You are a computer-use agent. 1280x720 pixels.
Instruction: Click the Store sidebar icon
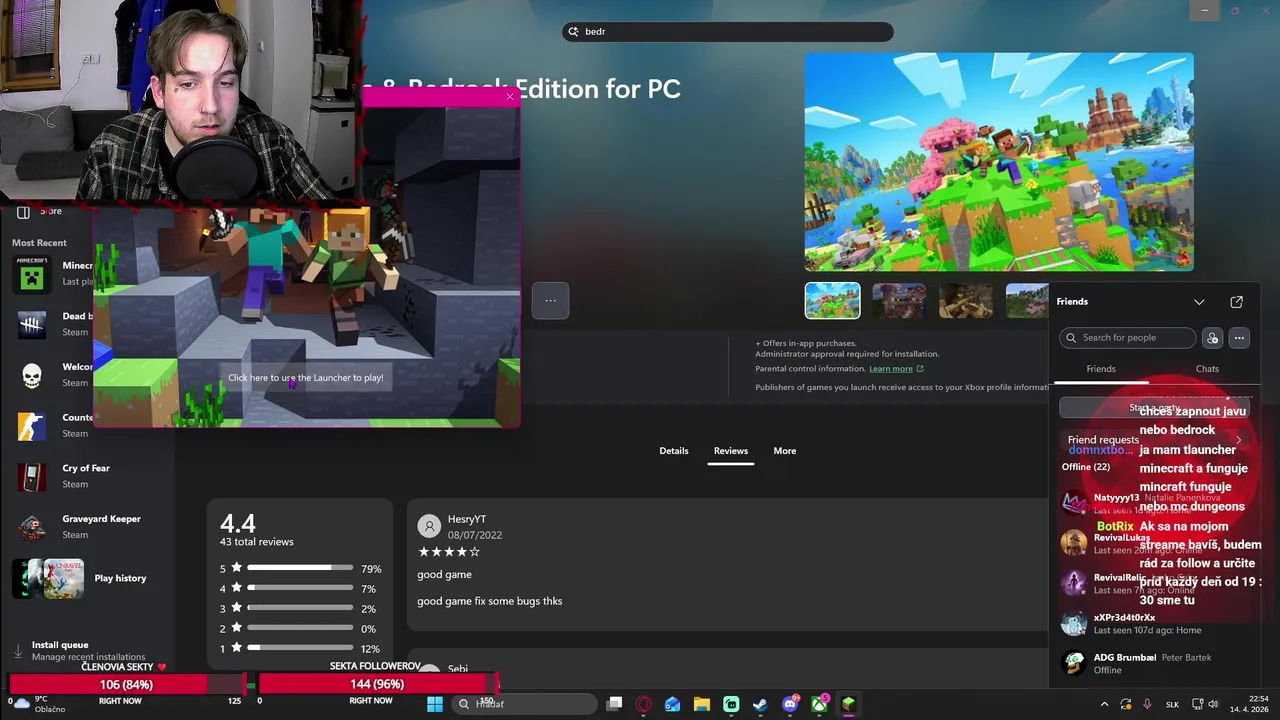(x=23, y=211)
